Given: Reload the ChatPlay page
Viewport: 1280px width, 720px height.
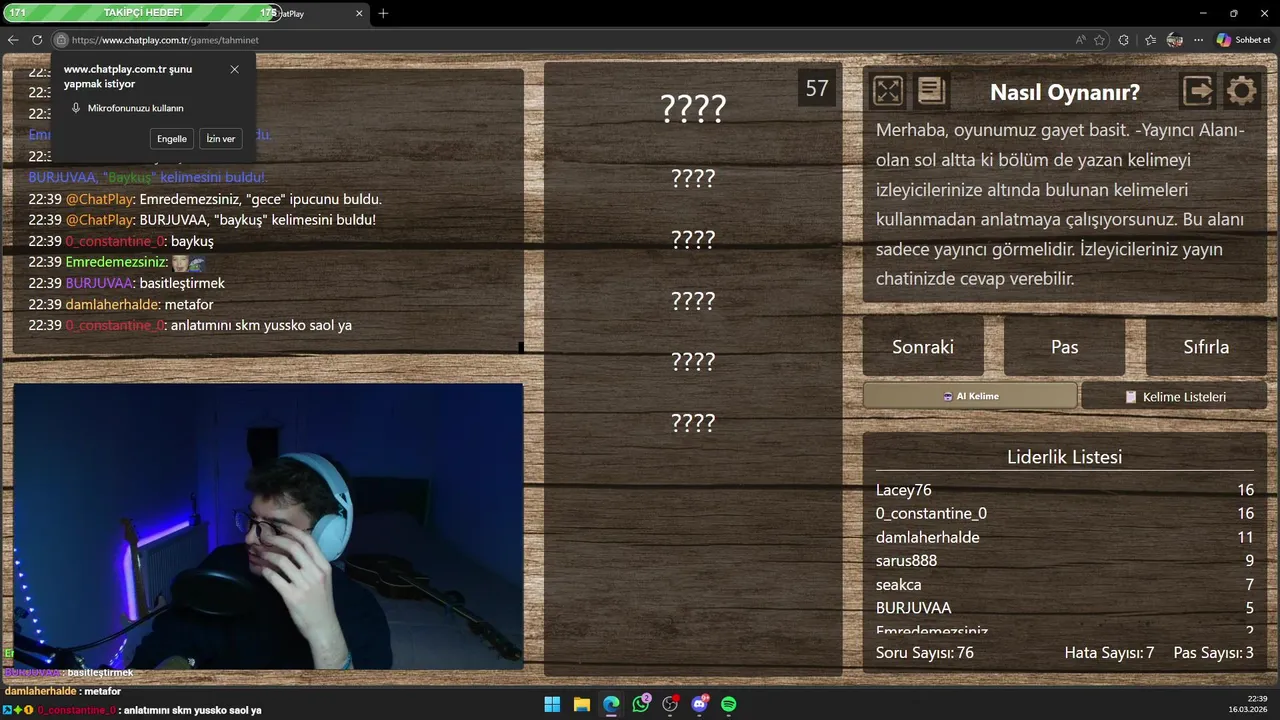Looking at the screenshot, I should [37, 40].
